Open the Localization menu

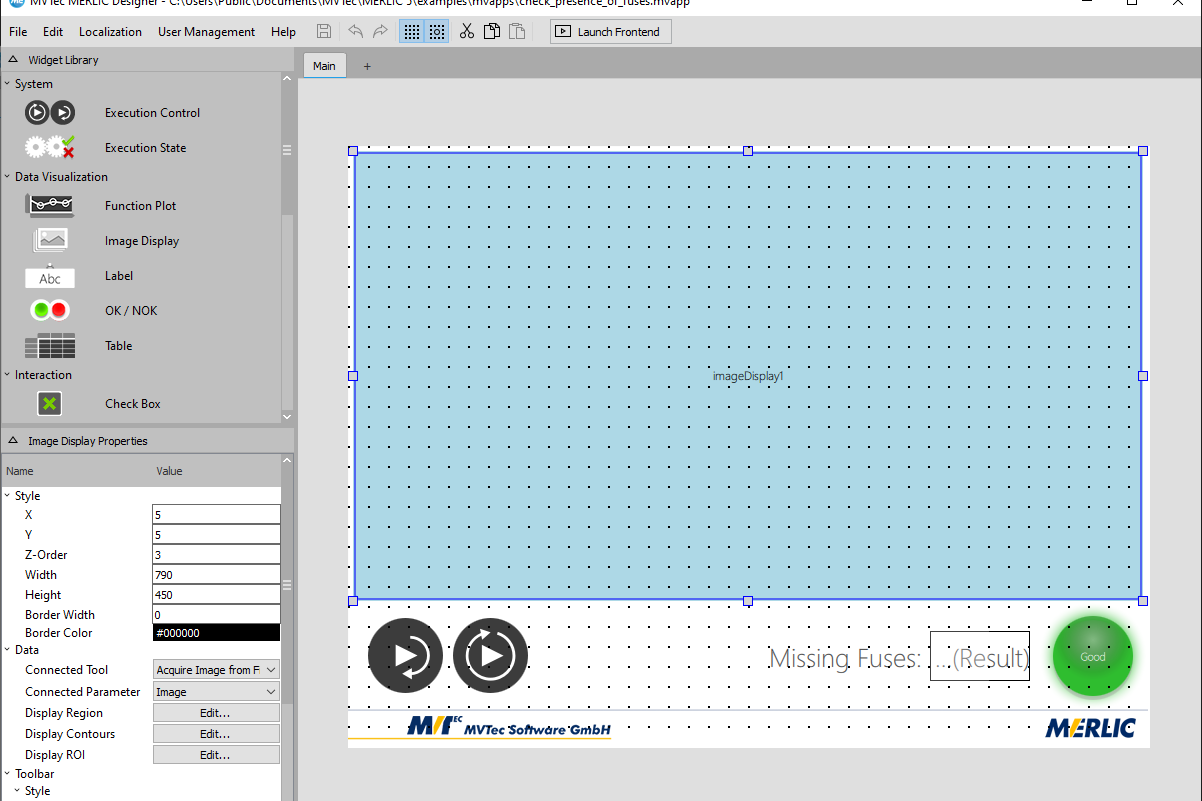click(110, 32)
